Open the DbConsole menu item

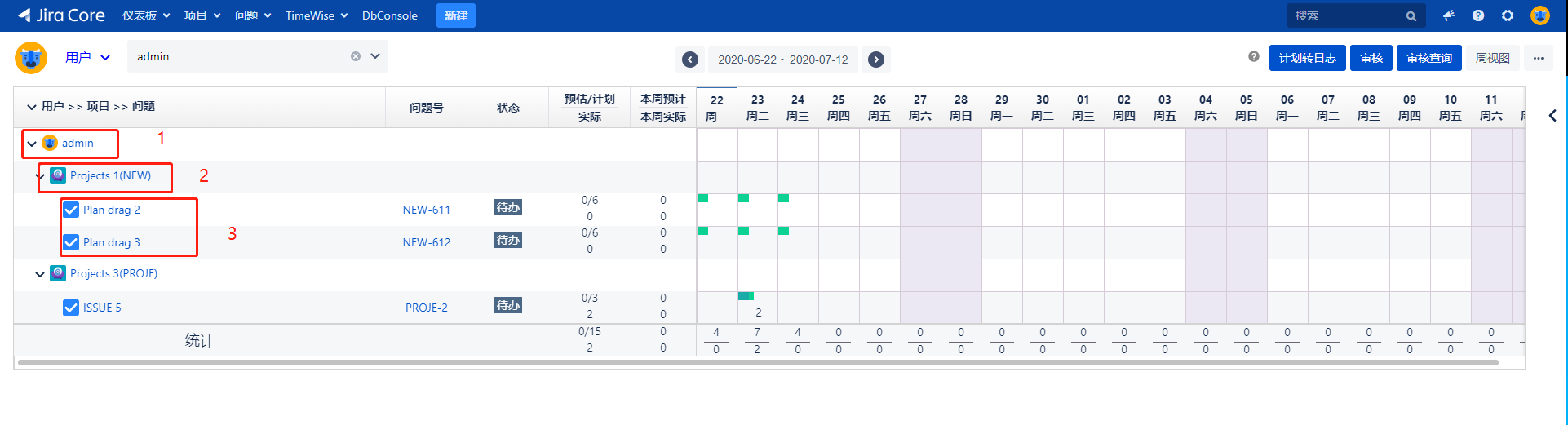389,15
